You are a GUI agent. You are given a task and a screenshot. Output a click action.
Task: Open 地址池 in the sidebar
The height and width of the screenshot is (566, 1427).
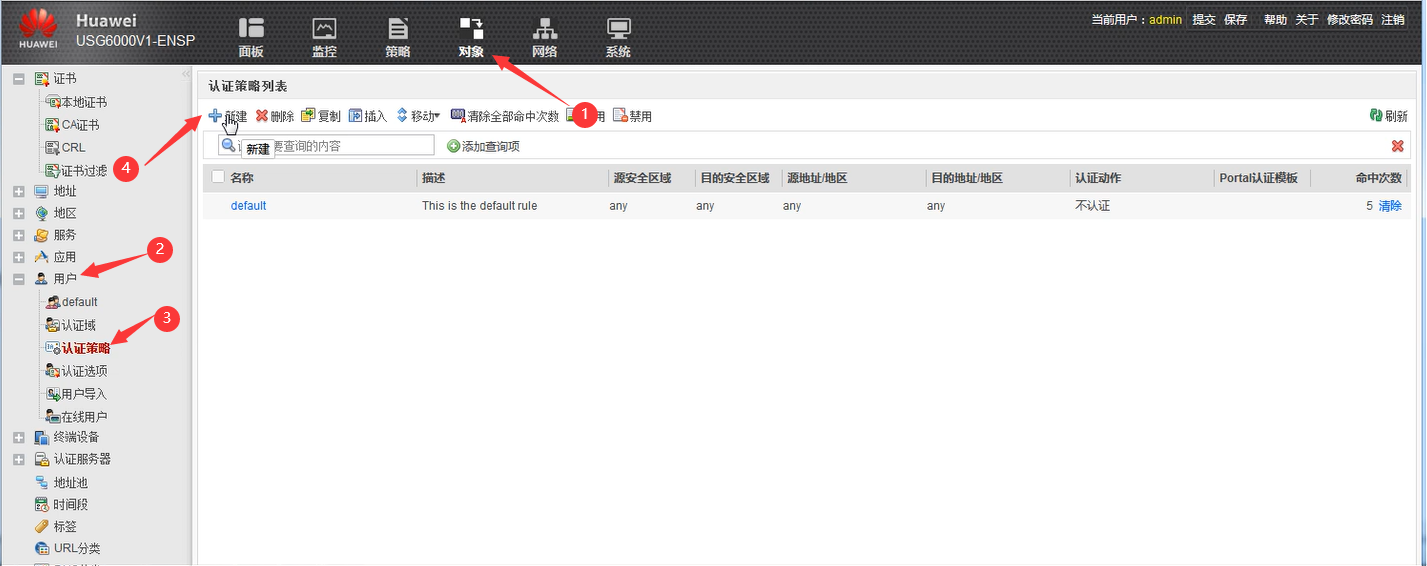pos(72,482)
